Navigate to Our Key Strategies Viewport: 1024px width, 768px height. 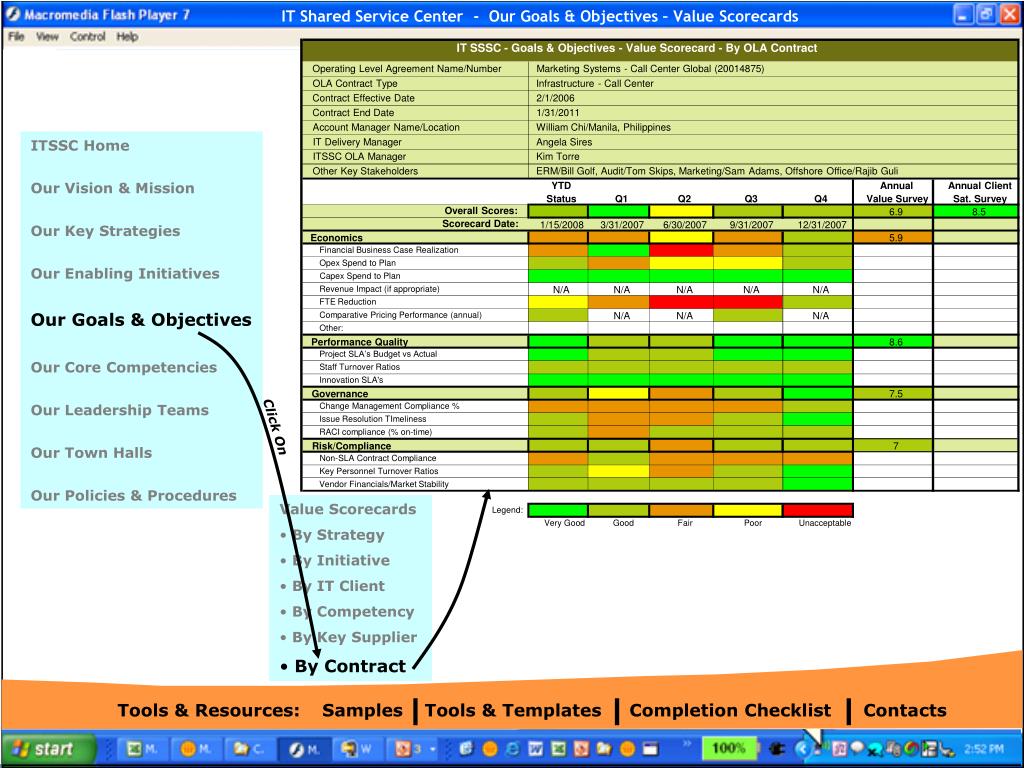[105, 231]
